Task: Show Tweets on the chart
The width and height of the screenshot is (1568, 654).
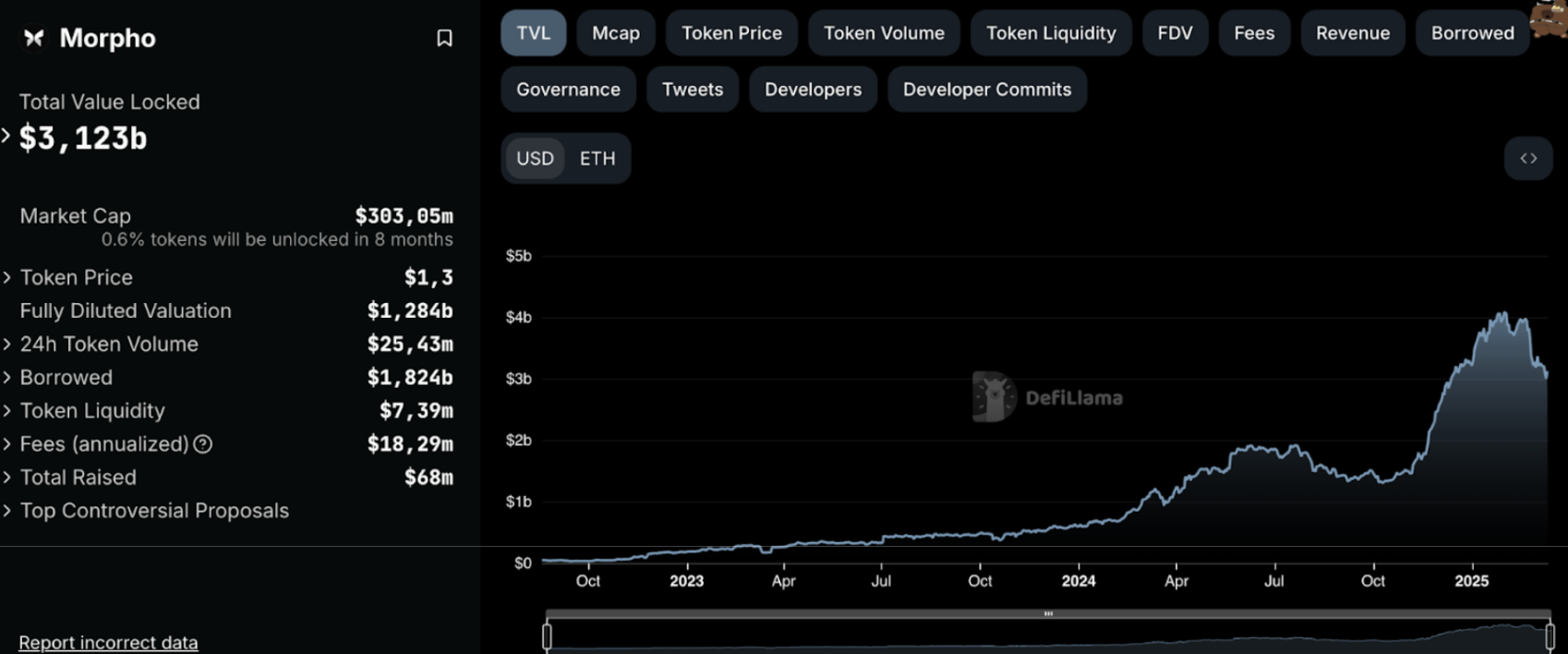Action: tap(693, 90)
